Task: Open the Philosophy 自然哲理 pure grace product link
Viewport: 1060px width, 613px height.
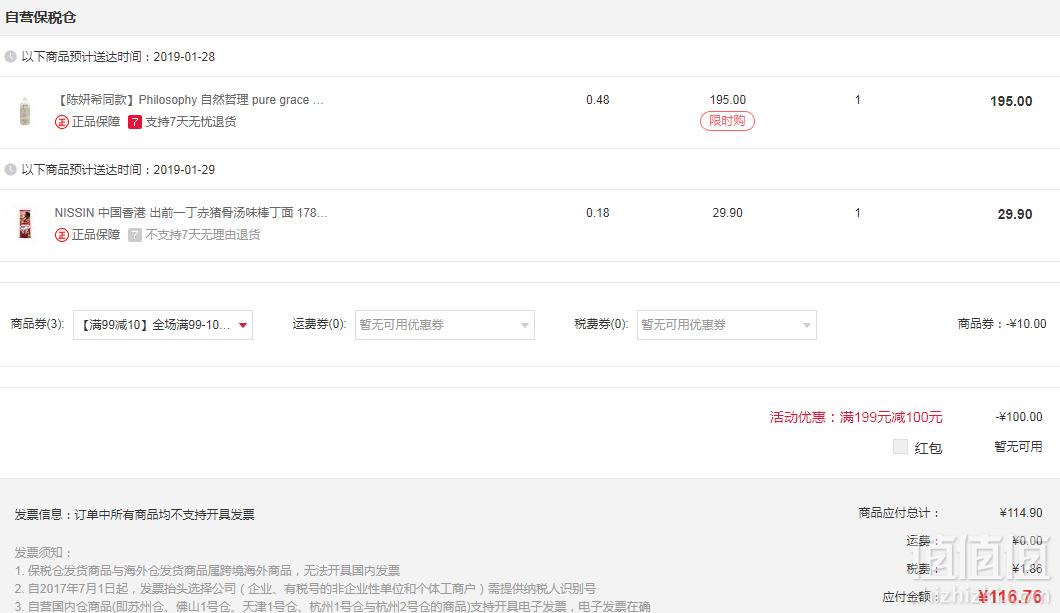Action: (189, 100)
